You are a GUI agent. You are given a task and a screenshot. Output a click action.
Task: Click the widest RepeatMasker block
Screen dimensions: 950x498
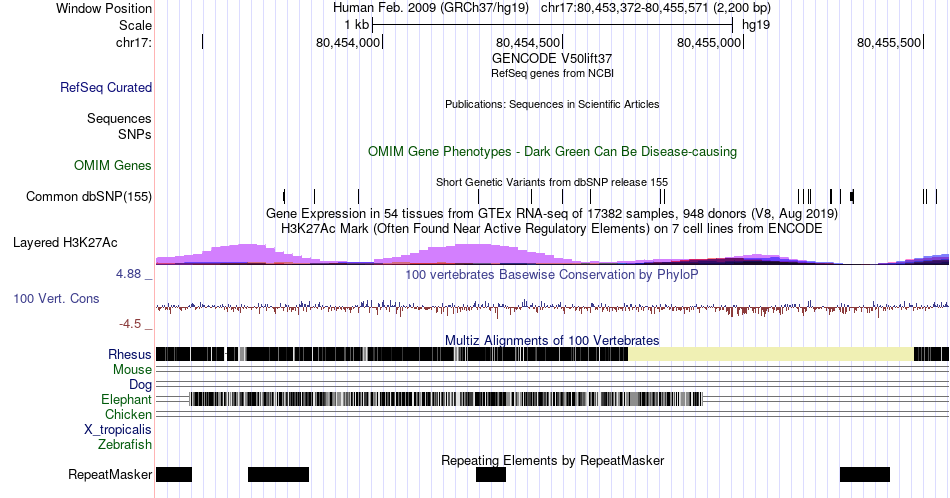click(x=279, y=474)
